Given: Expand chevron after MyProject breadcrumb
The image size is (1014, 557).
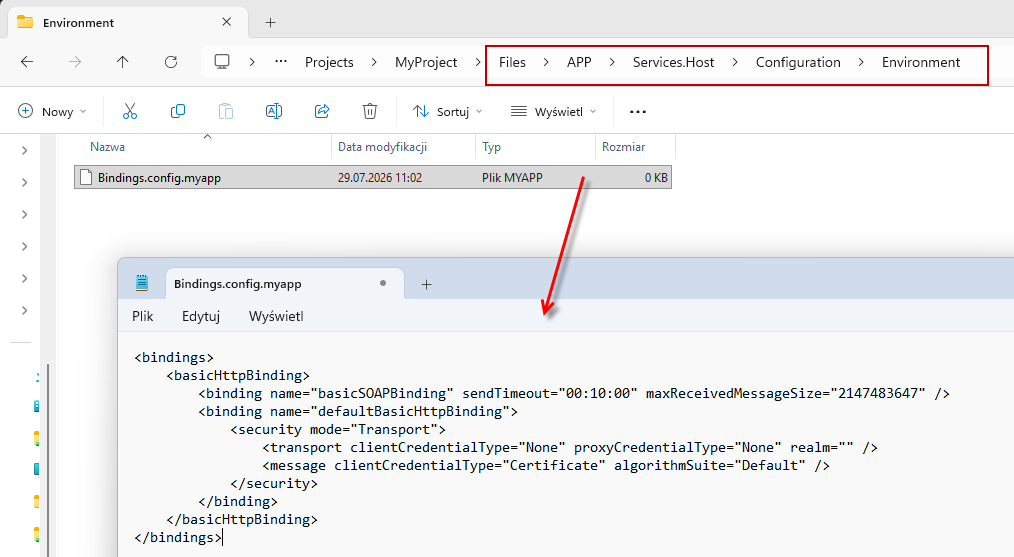Looking at the screenshot, I should [478, 62].
